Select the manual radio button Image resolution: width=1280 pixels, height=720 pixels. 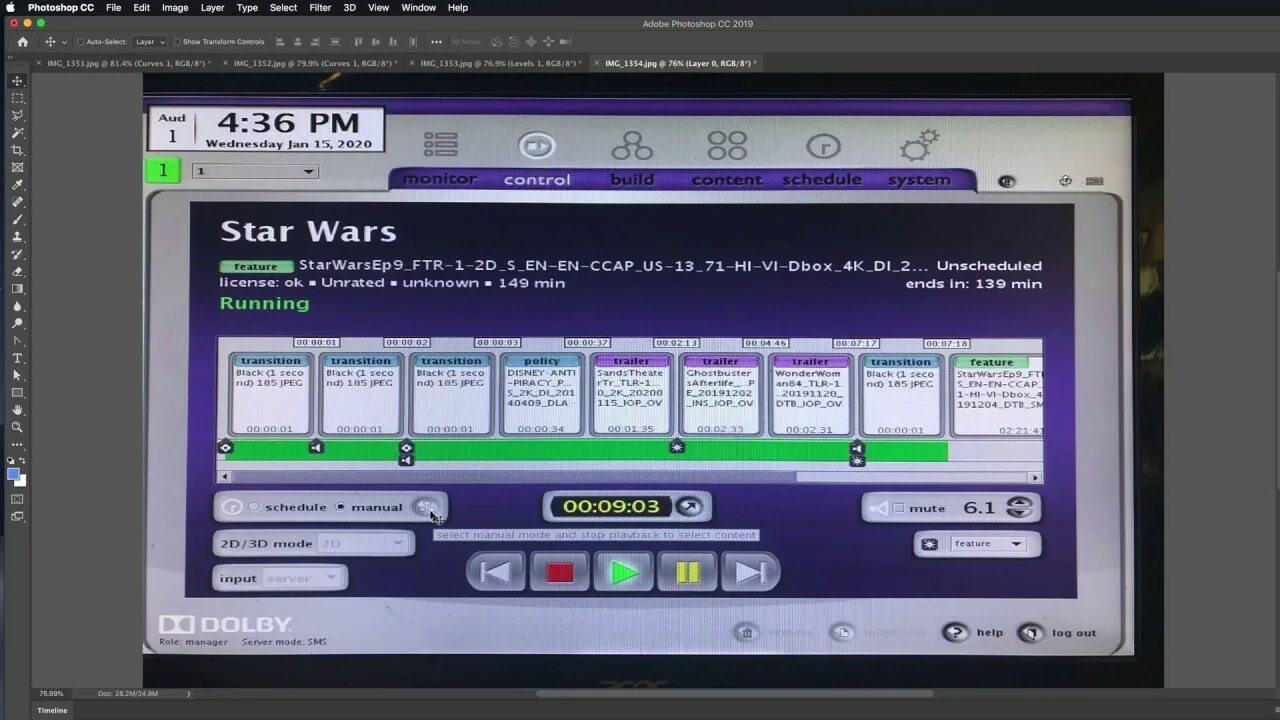click(341, 507)
